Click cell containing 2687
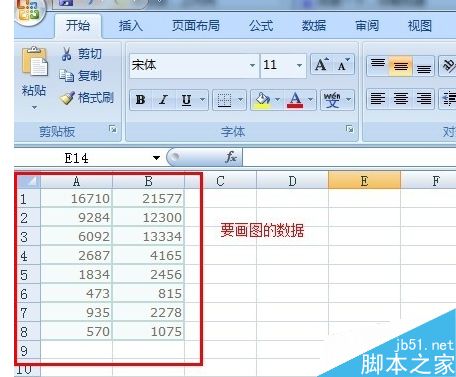Screen dimensions: 456x377 pos(76,256)
